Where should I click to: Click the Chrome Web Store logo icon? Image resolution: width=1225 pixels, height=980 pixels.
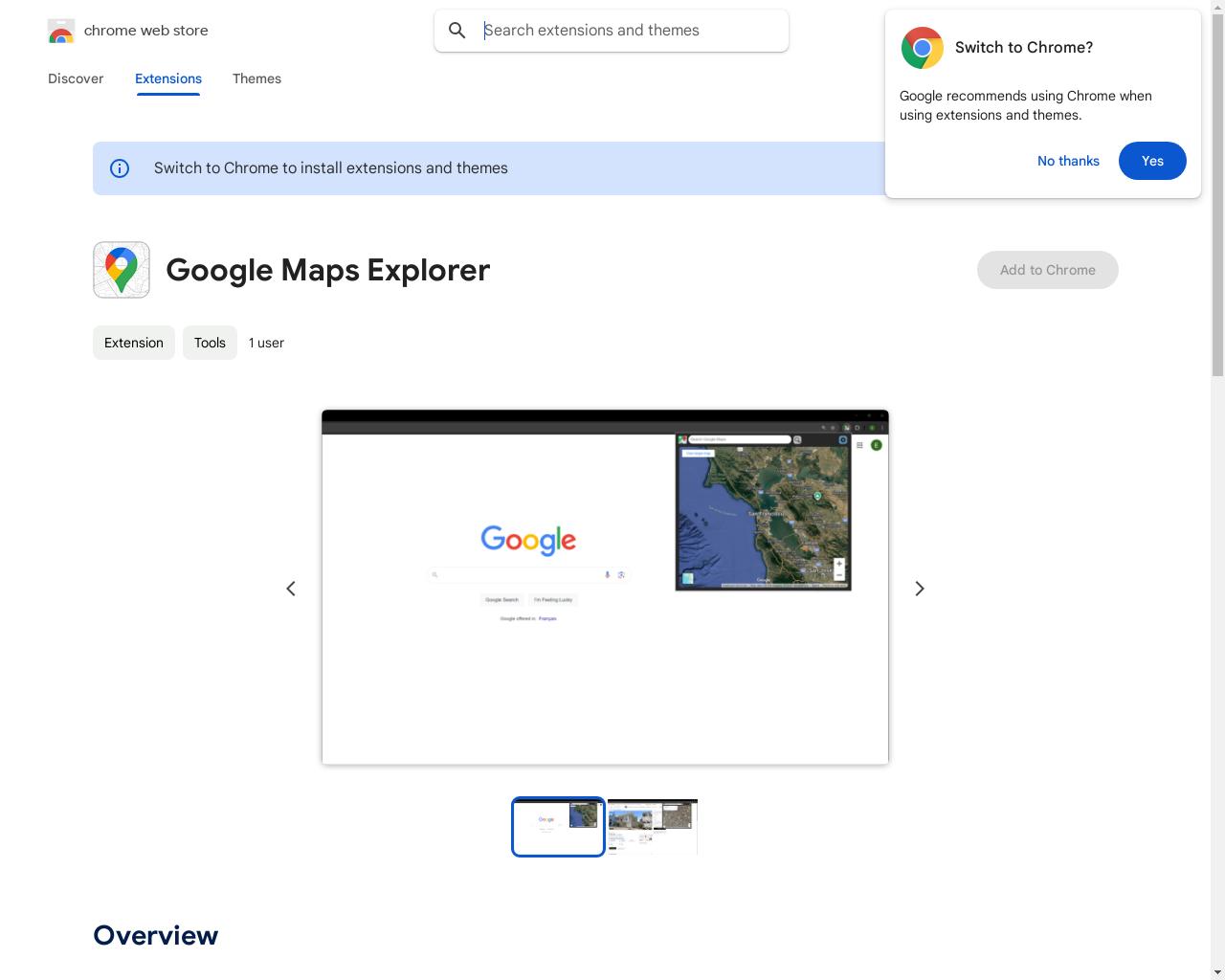(61, 31)
